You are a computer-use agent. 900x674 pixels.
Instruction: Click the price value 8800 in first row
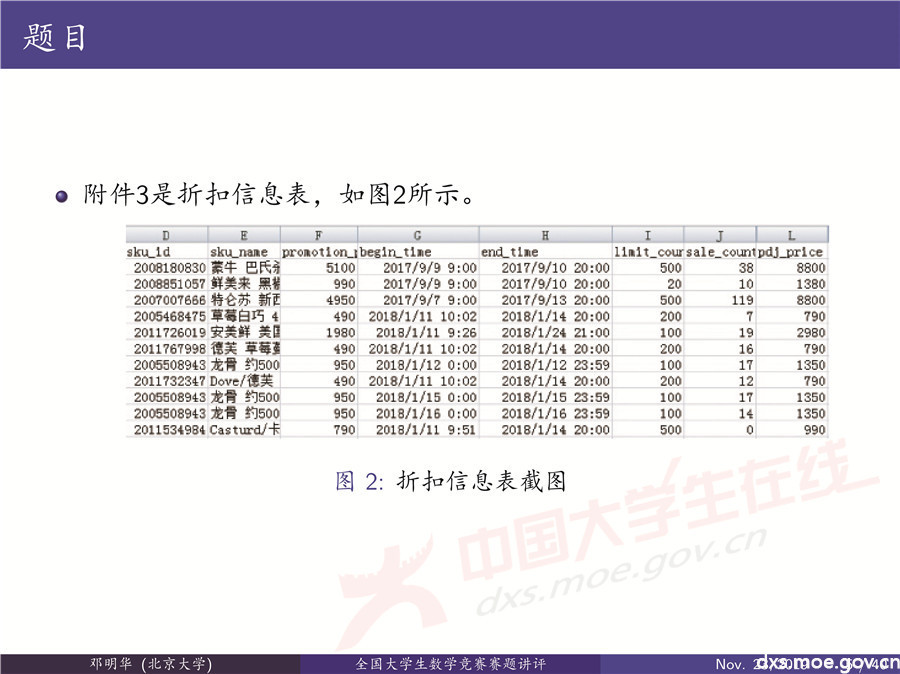pyautogui.click(x=810, y=269)
